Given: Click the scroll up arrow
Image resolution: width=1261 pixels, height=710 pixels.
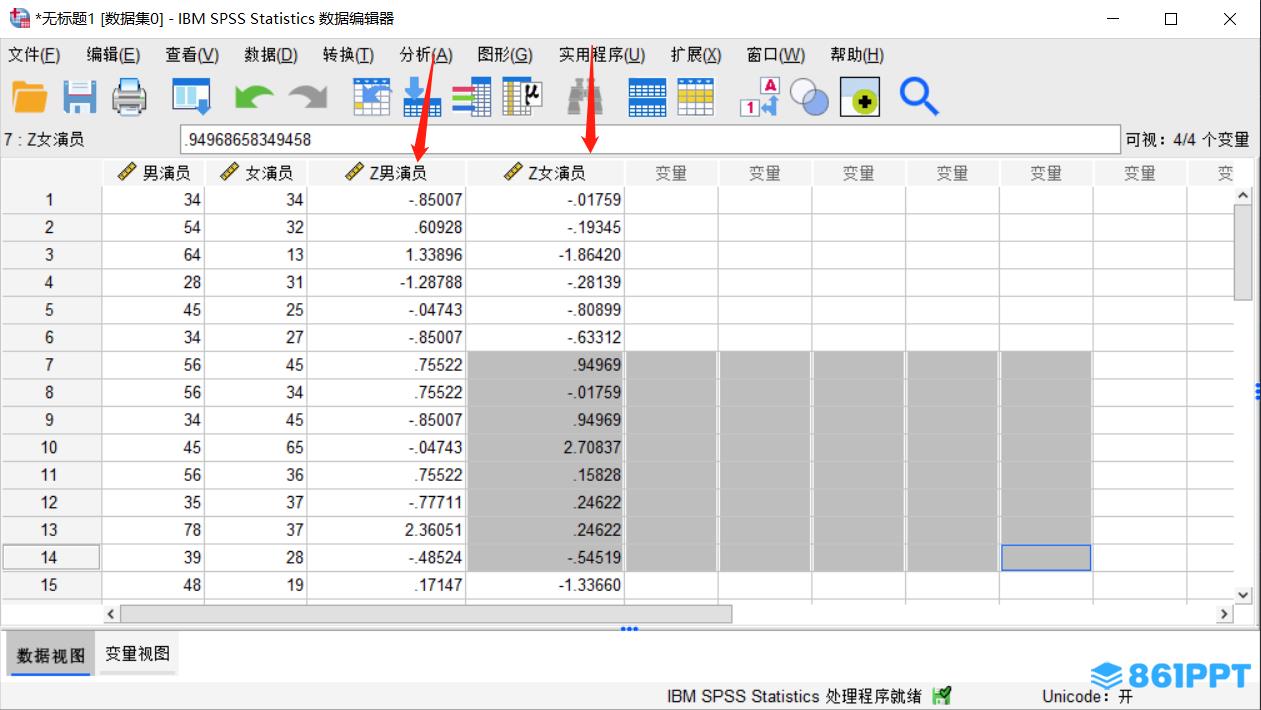Looking at the screenshot, I should [x=1243, y=196].
